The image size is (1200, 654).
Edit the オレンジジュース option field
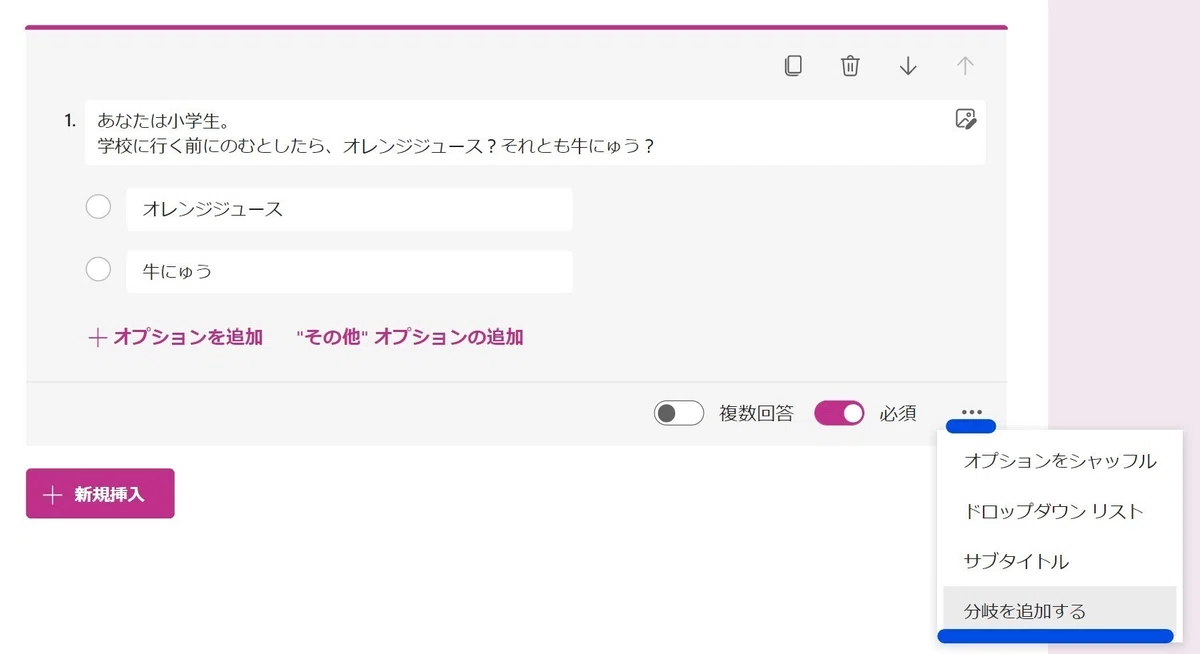[x=349, y=209]
